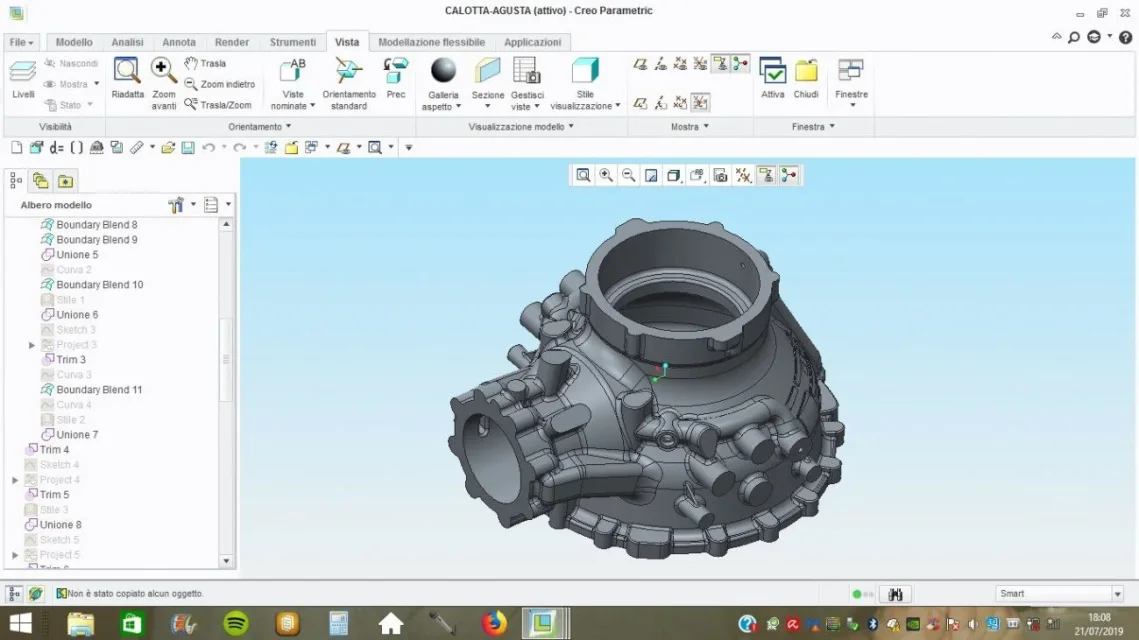Toggle coordinate system display in ribbon

700,64
